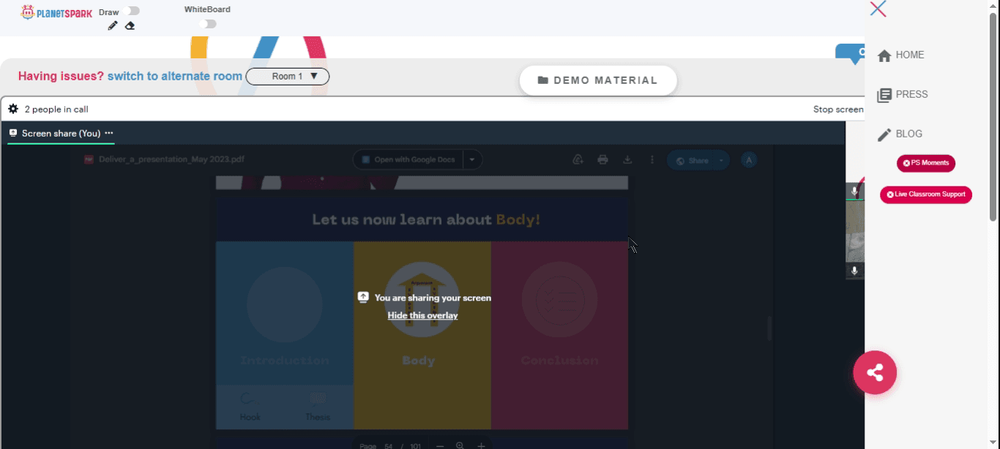Image resolution: width=1000 pixels, height=449 pixels.
Task: Click the Home house icon
Action: point(884,56)
